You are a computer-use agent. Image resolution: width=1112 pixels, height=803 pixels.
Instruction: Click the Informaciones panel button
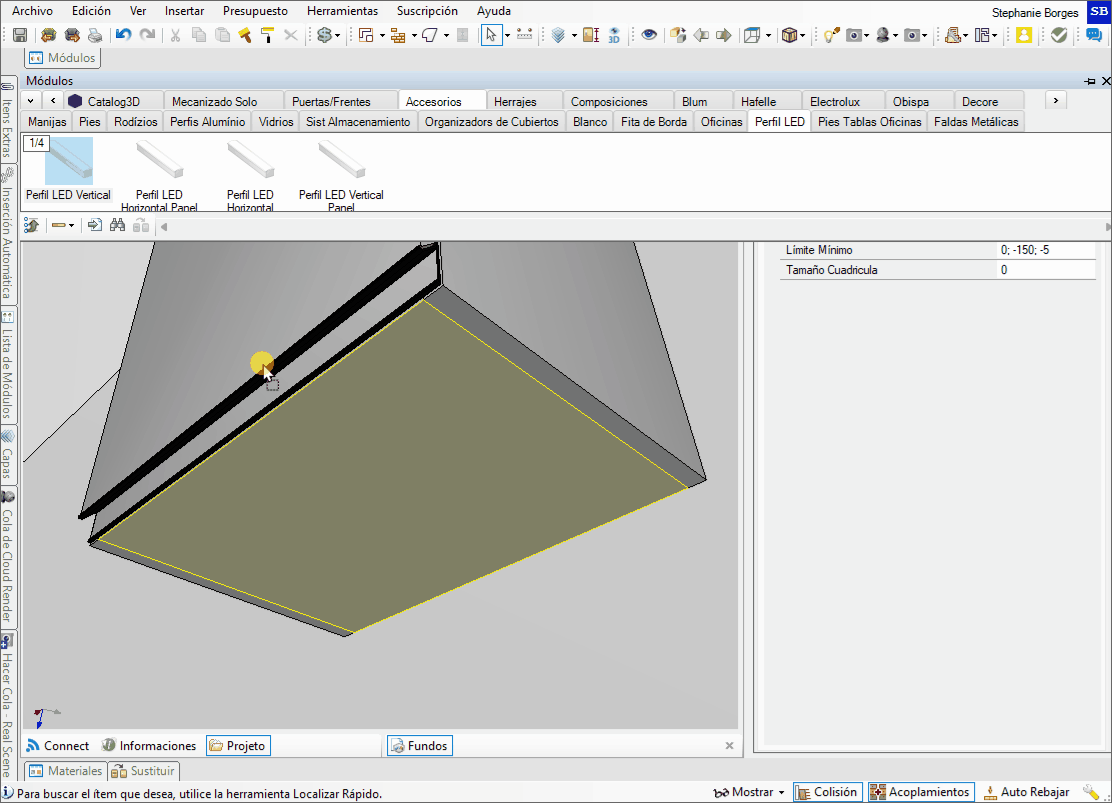(x=148, y=746)
